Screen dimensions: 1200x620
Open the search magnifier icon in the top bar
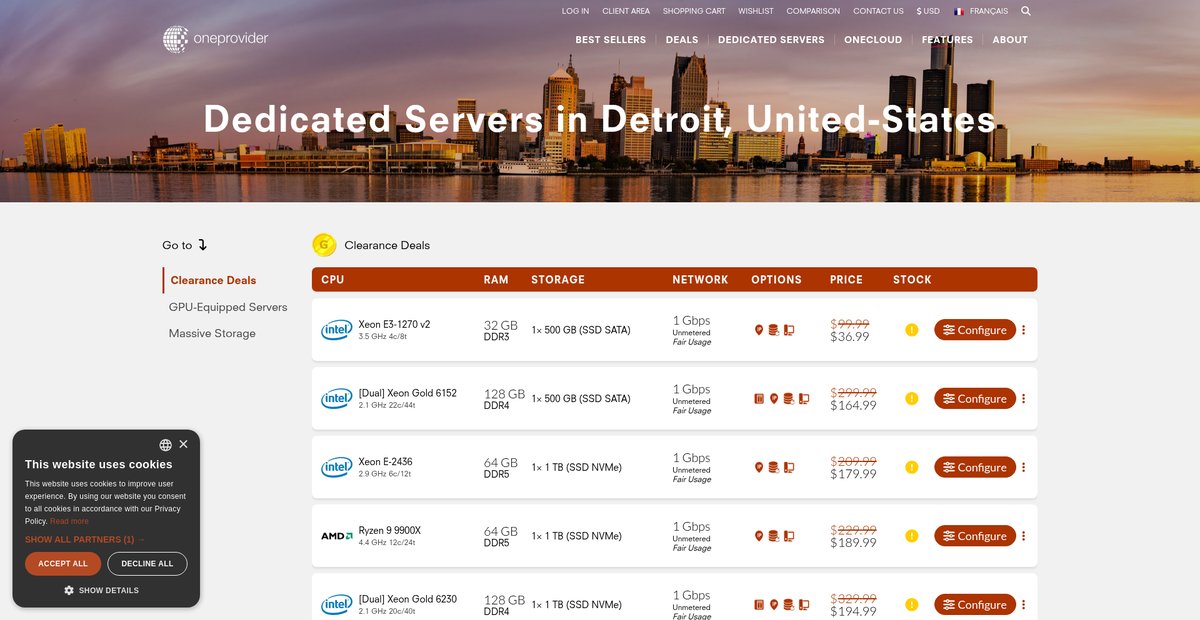(1026, 11)
